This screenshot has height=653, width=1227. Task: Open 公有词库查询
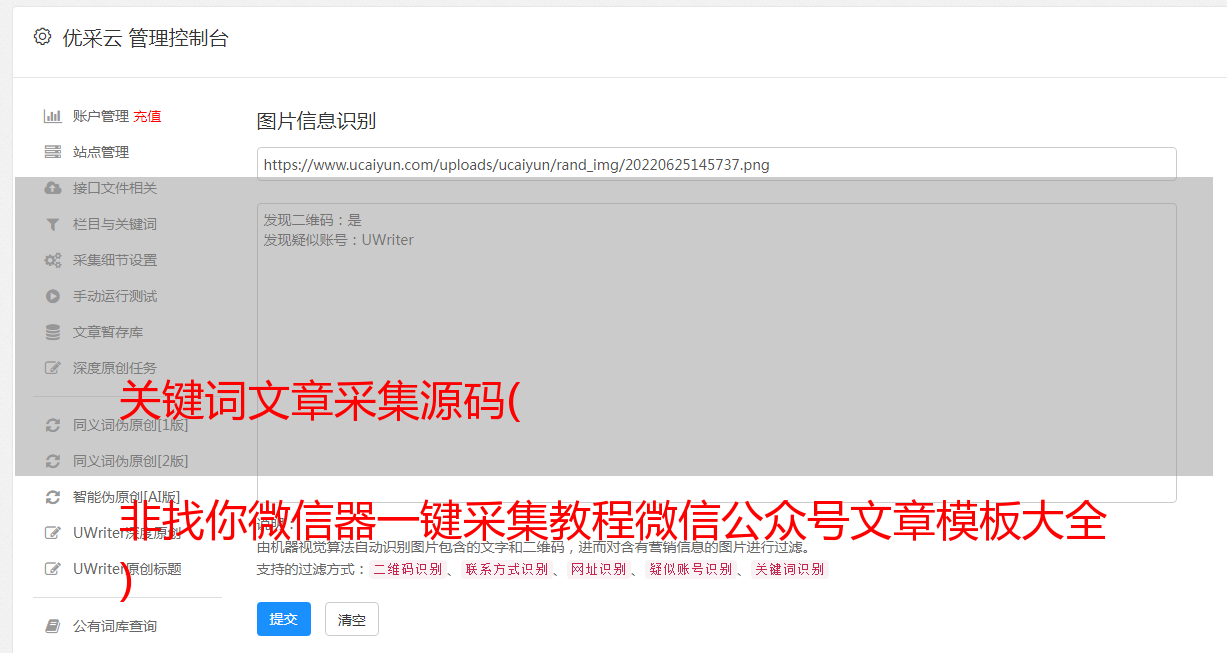pos(115,626)
